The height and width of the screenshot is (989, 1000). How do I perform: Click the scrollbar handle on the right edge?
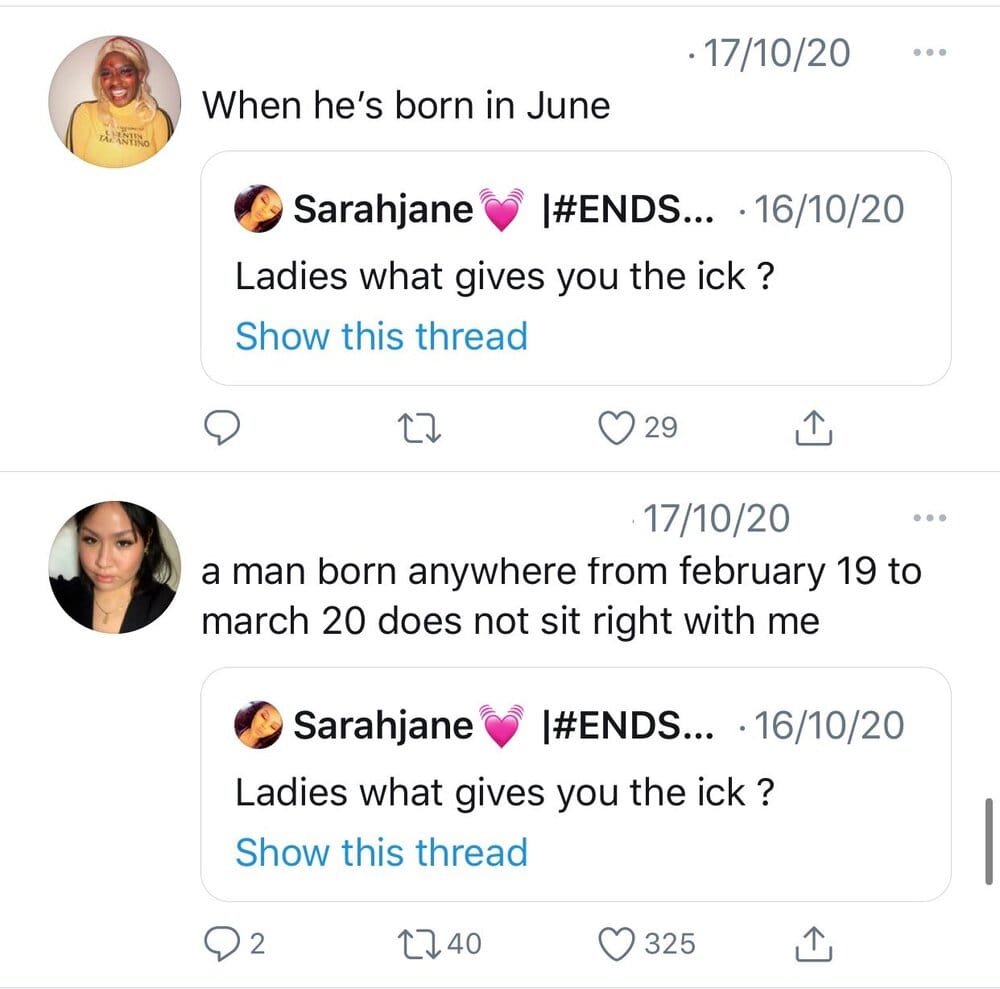coord(989,841)
